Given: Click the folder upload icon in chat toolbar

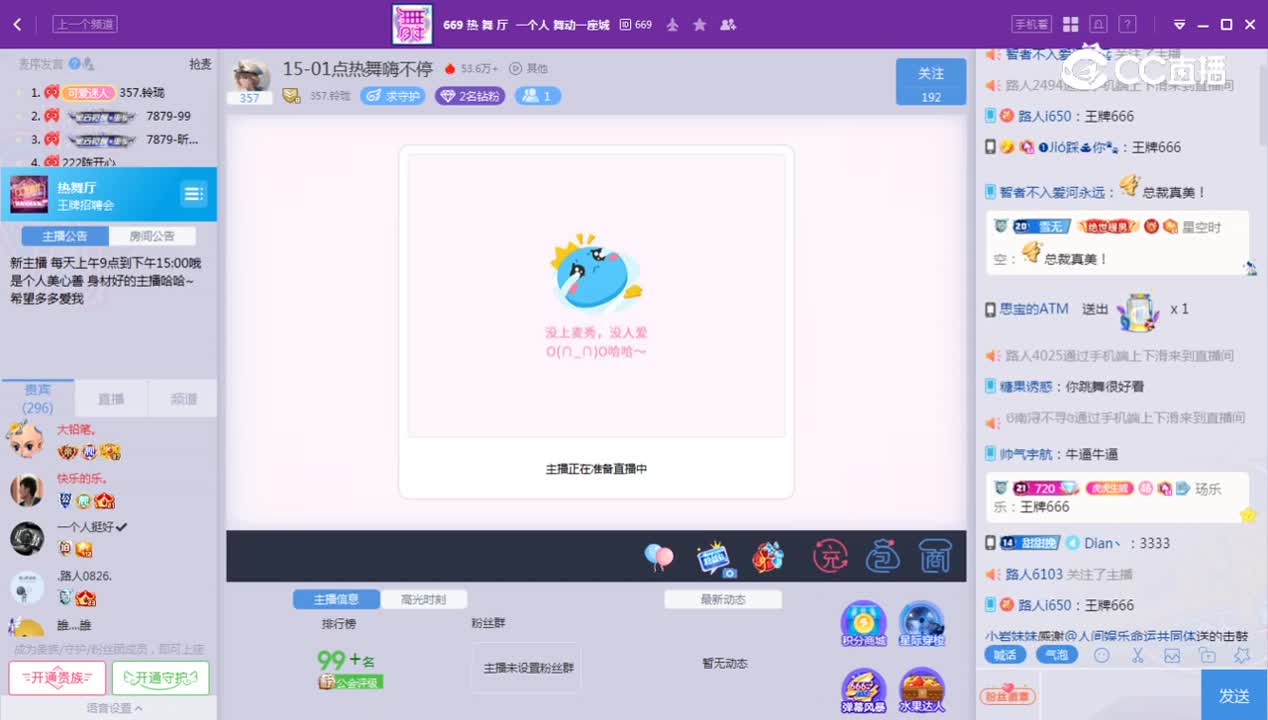Looking at the screenshot, I should pyautogui.click(x=1207, y=656).
